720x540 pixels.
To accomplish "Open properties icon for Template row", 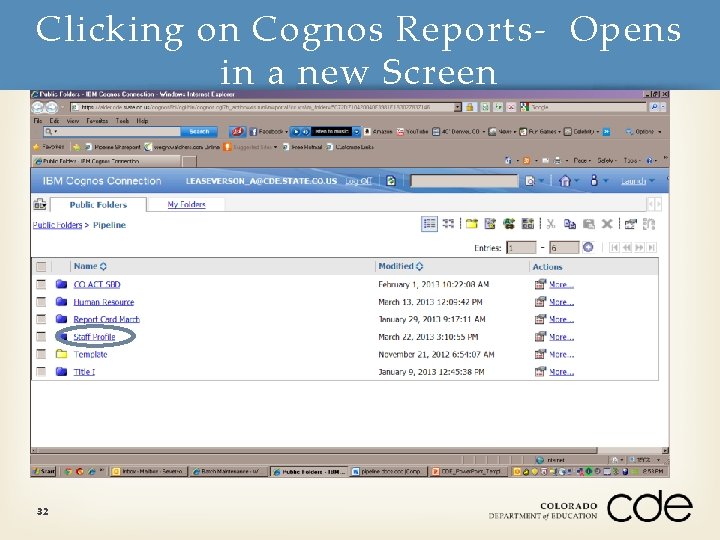I will [x=540, y=354].
